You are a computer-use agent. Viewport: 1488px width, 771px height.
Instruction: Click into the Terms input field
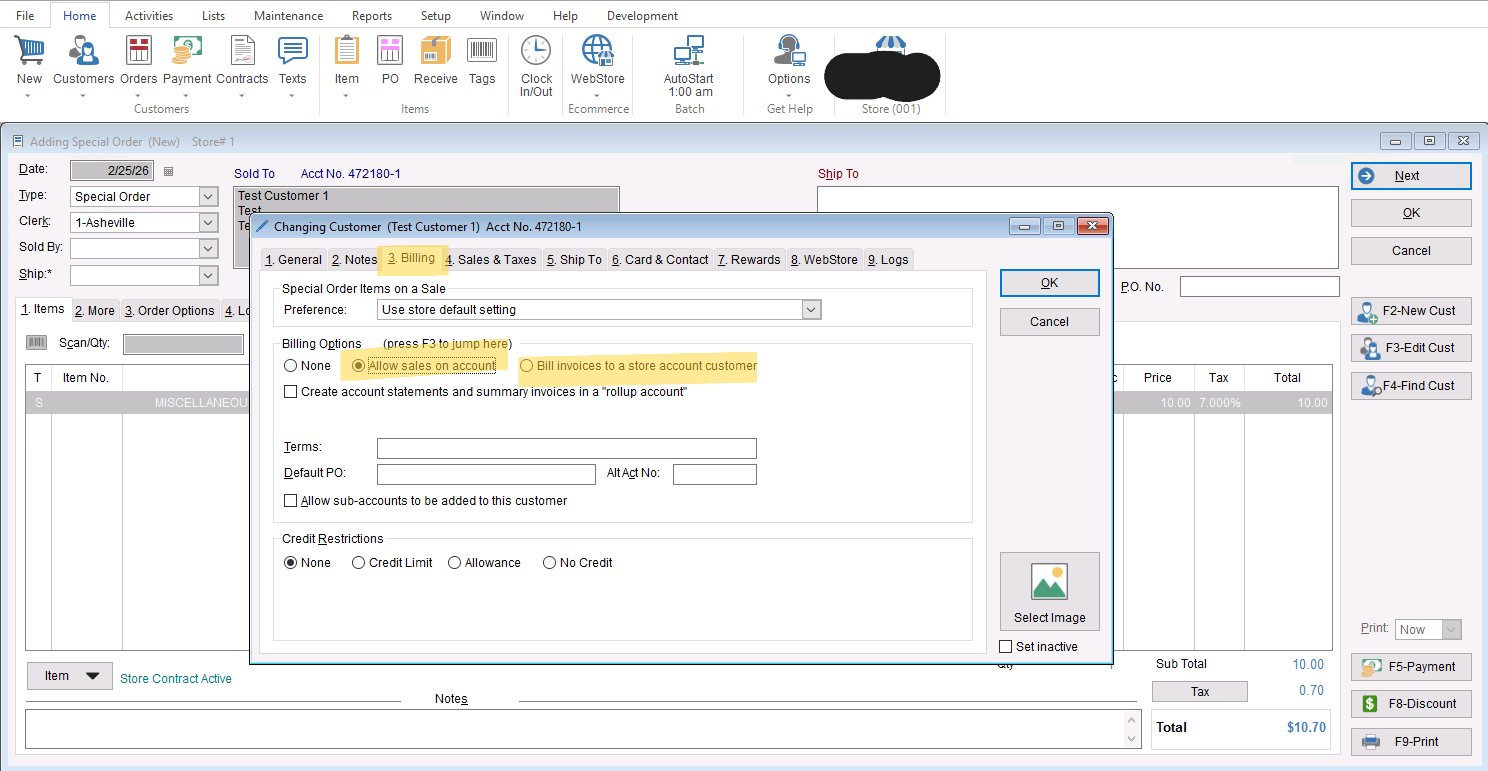pos(566,448)
